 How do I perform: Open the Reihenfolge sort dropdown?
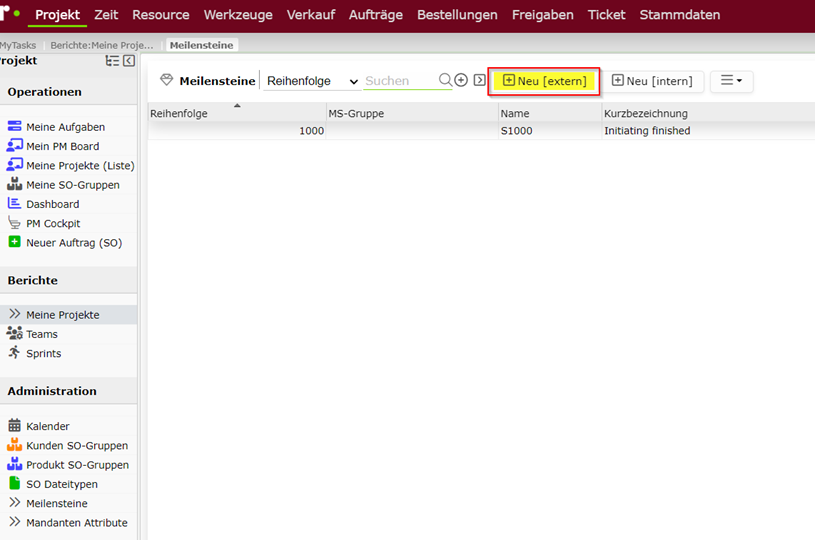(x=312, y=81)
